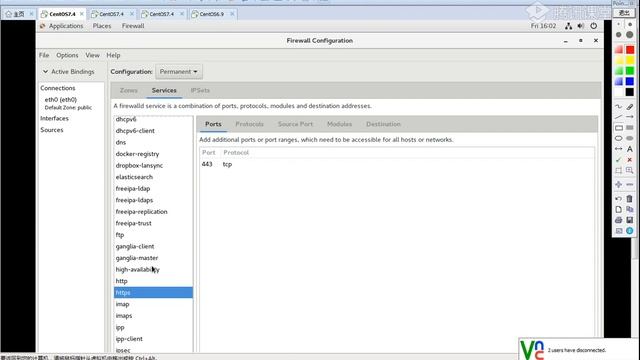Image resolution: width=640 pixels, height=360 pixels.
Task: Select the eth0 (eth0) connection
Action: [61, 99]
